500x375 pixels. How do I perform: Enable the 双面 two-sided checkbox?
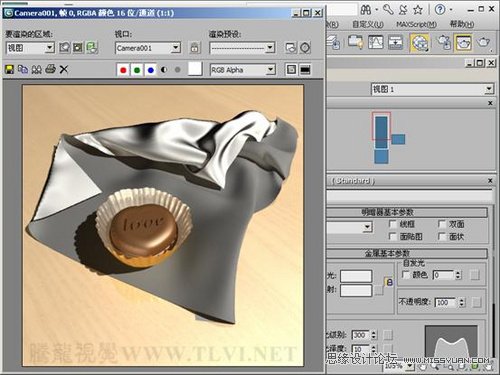pyautogui.click(x=442, y=224)
